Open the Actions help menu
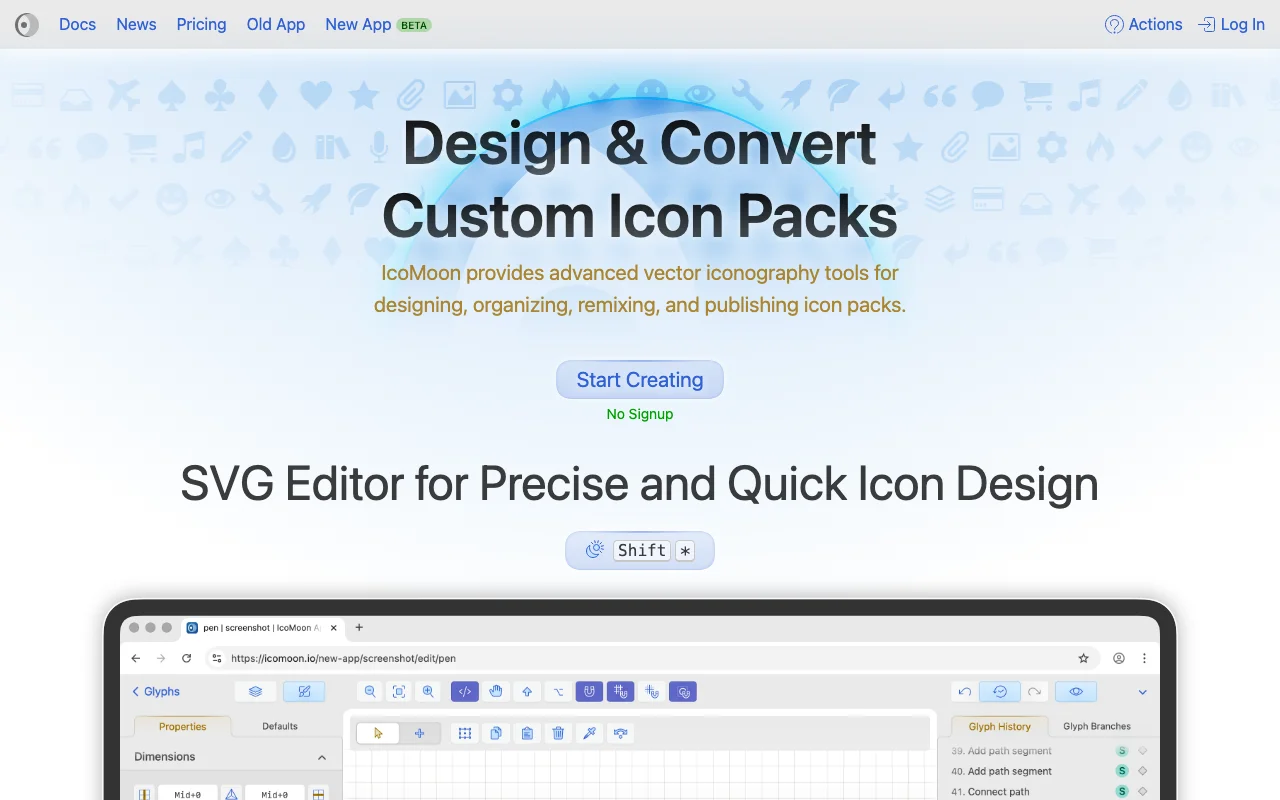This screenshot has height=800, width=1280. click(1143, 24)
